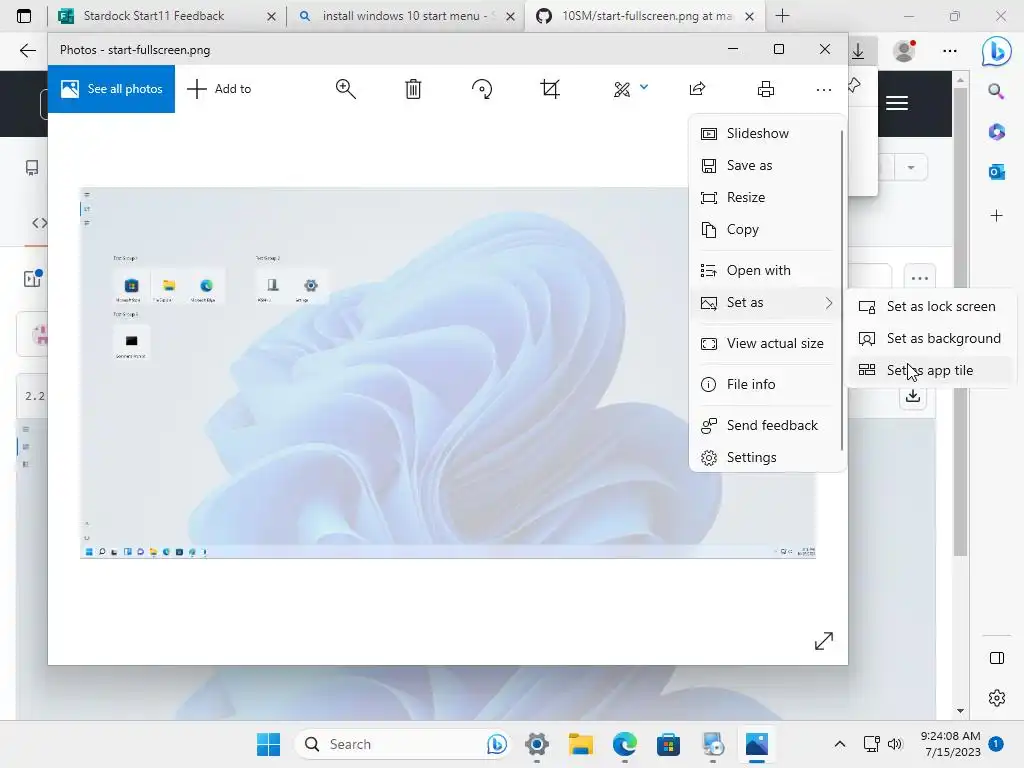Viewport: 1024px width, 768px height.
Task: Open File Explorer from the taskbar
Action: [x=581, y=744]
